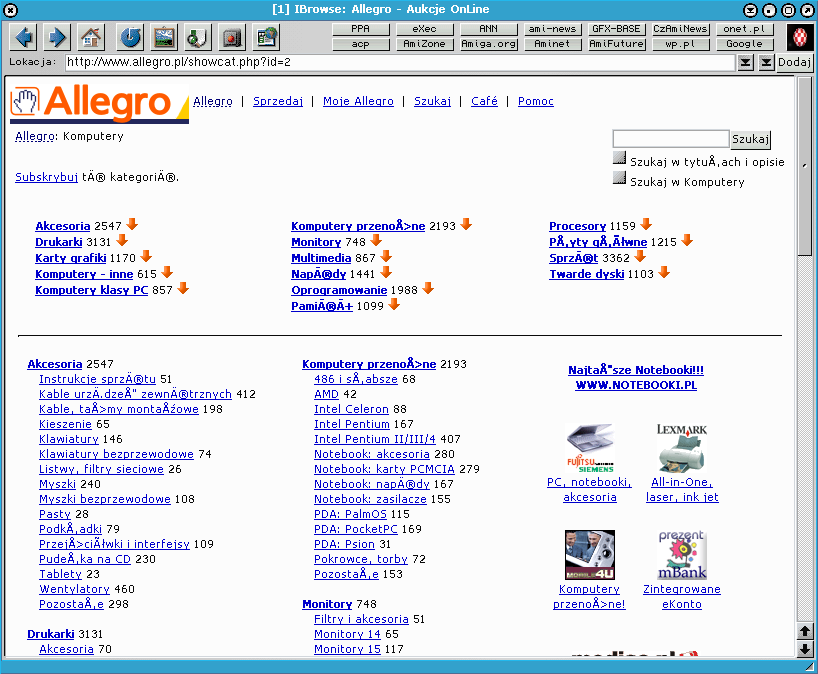The height and width of the screenshot is (674, 818).
Task: Toggle the 'Szukaj w tytułach i opisie' checkbox
Action: (x=619, y=158)
